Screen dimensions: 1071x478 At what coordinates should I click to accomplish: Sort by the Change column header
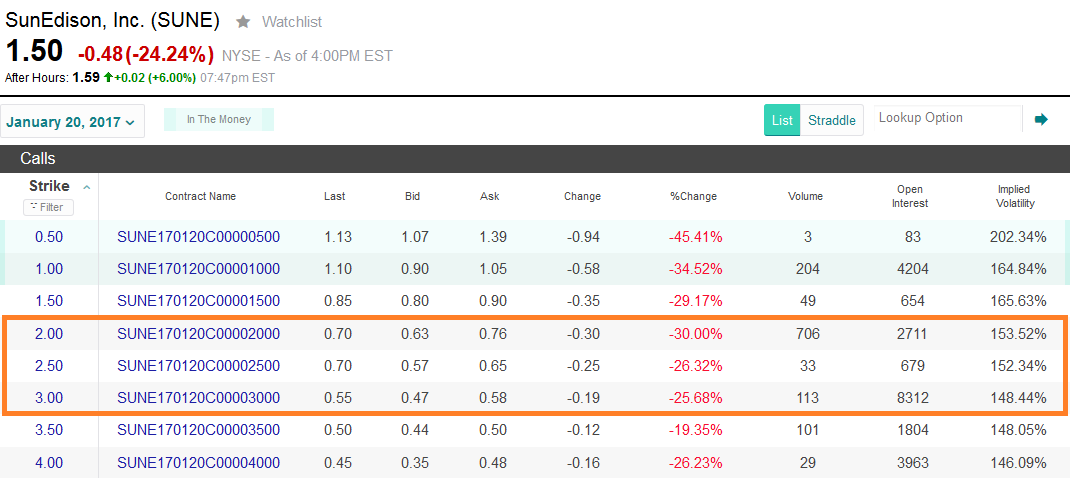click(583, 196)
